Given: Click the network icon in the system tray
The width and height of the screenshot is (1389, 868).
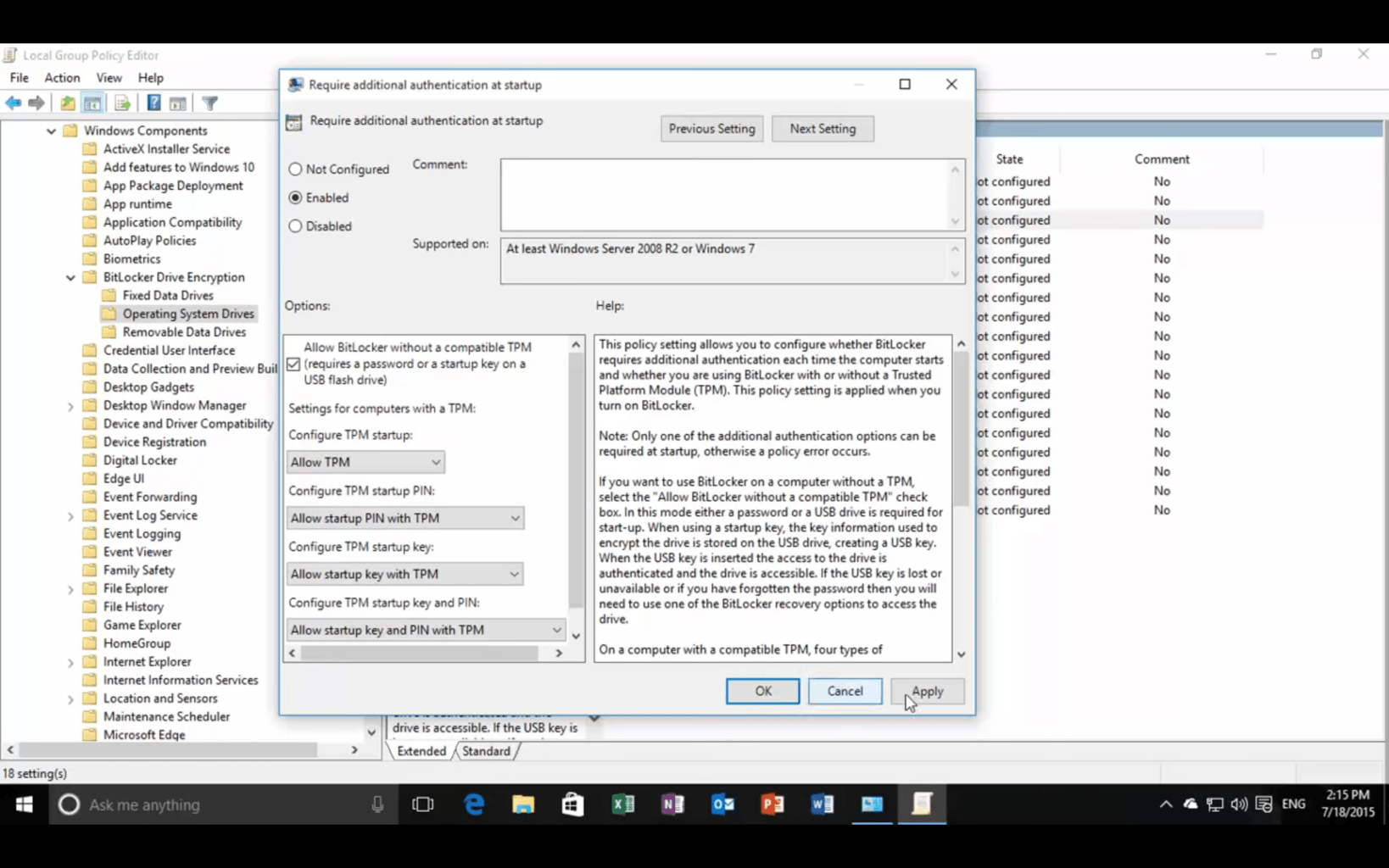Looking at the screenshot, I should 1214,804.
